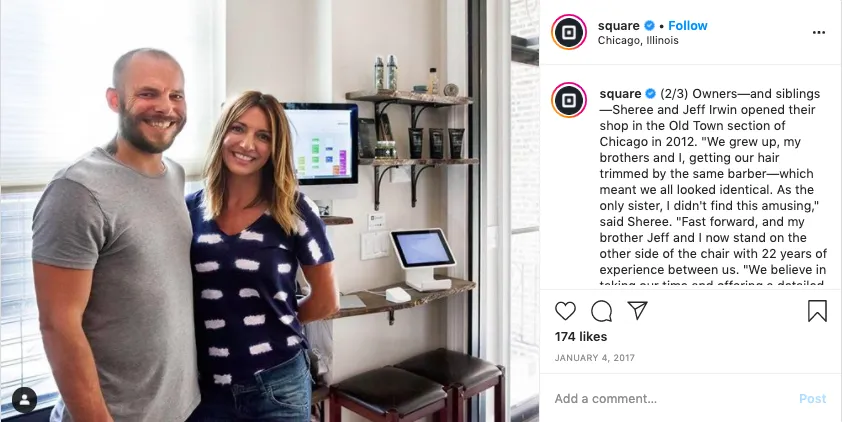Click the verified badge in header
Screen dimensions: 842x422
649,25
